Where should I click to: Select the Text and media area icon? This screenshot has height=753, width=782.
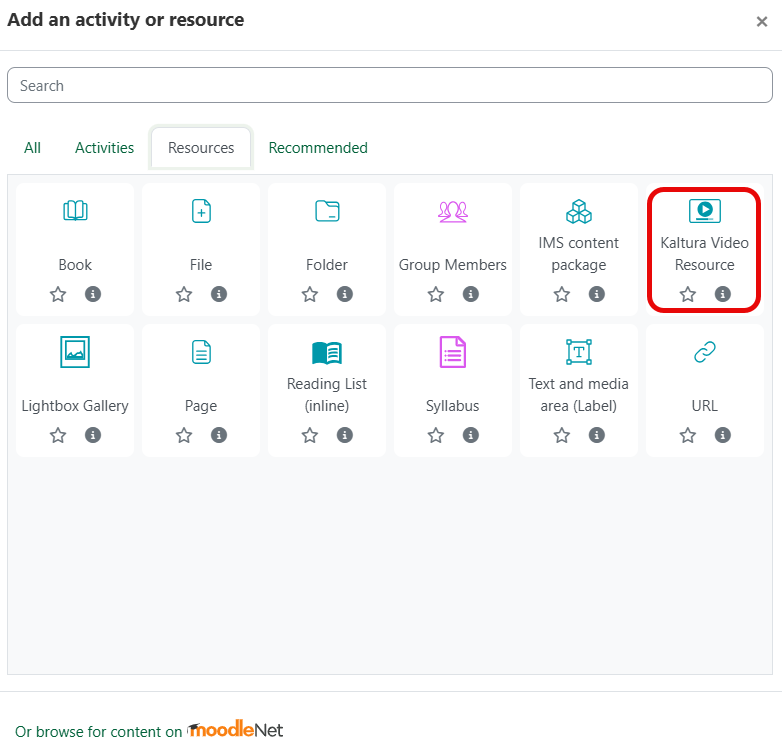tap(579, 352)
